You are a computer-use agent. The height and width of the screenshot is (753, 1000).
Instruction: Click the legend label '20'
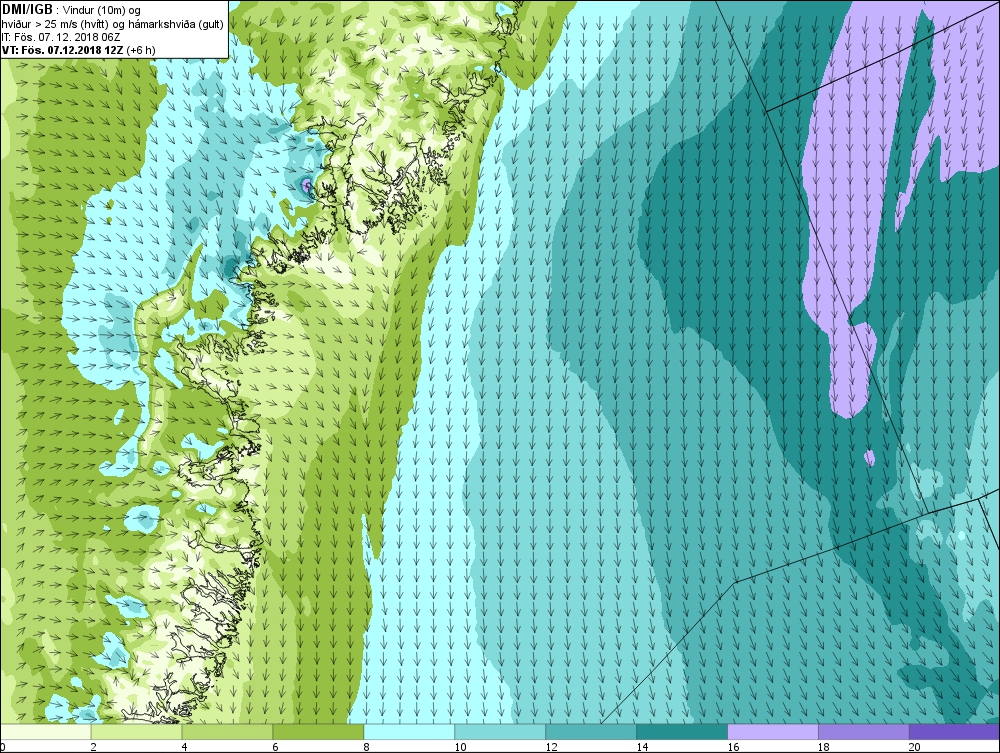915,747
